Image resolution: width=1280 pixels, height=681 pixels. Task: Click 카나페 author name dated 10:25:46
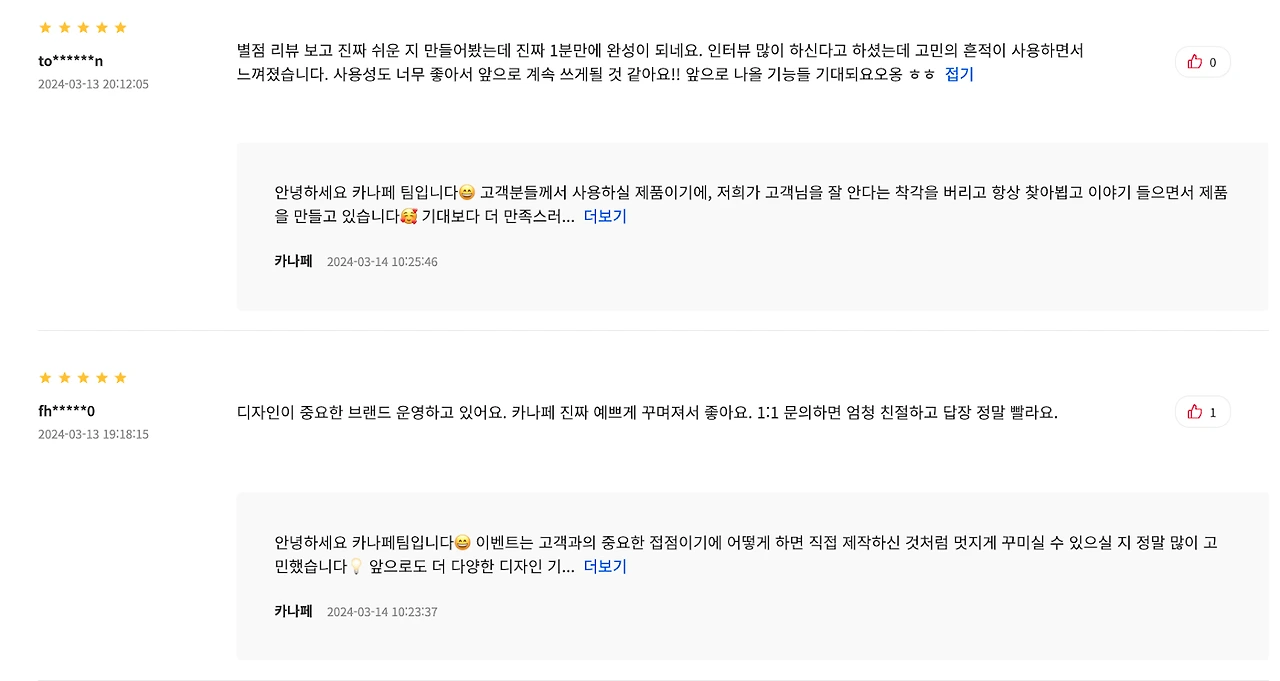pyautogui.click(x=293, y=261)
